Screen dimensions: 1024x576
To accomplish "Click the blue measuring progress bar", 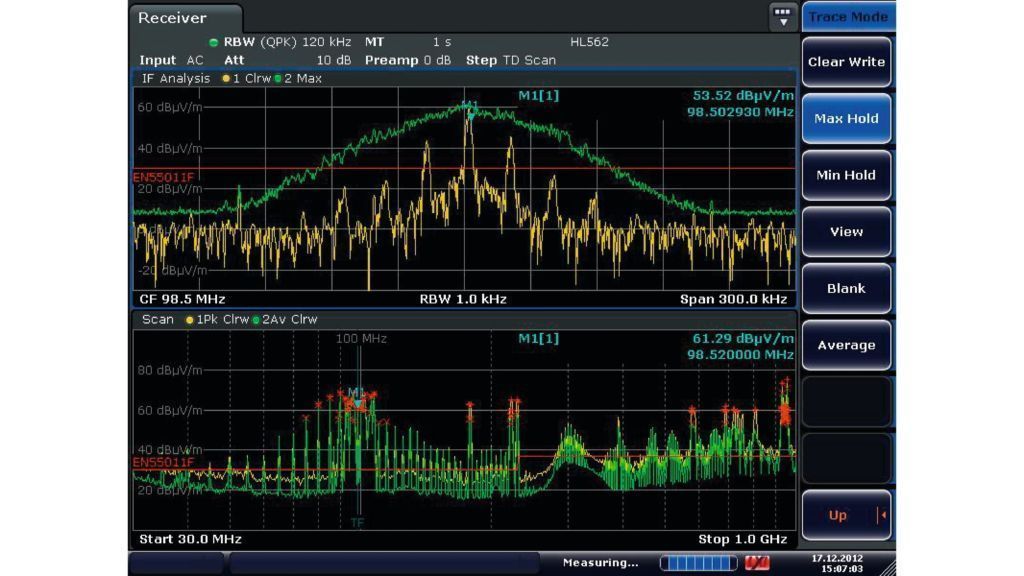I will coord(698,563).
